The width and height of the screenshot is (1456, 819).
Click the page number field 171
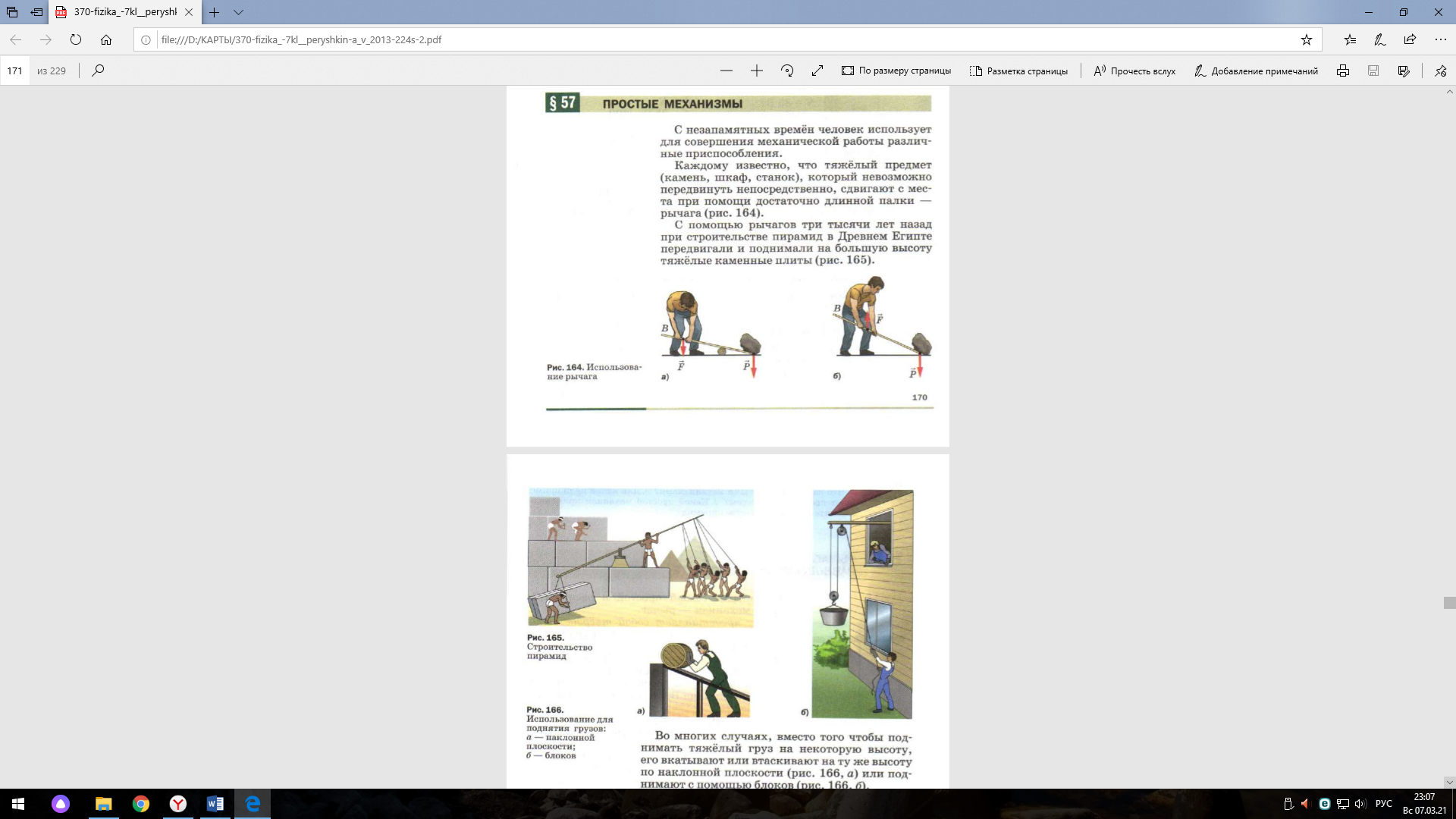(x=15, y=71)
